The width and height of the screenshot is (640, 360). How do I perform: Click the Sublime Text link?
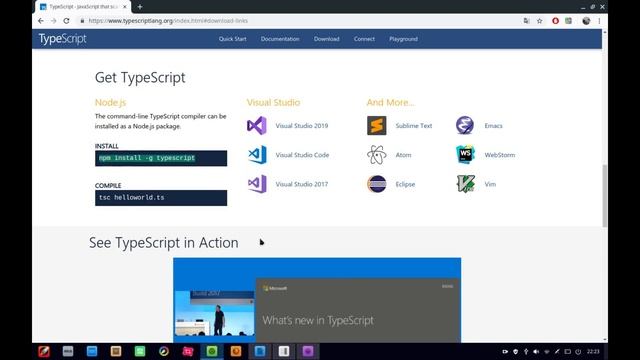pos(413,126)
